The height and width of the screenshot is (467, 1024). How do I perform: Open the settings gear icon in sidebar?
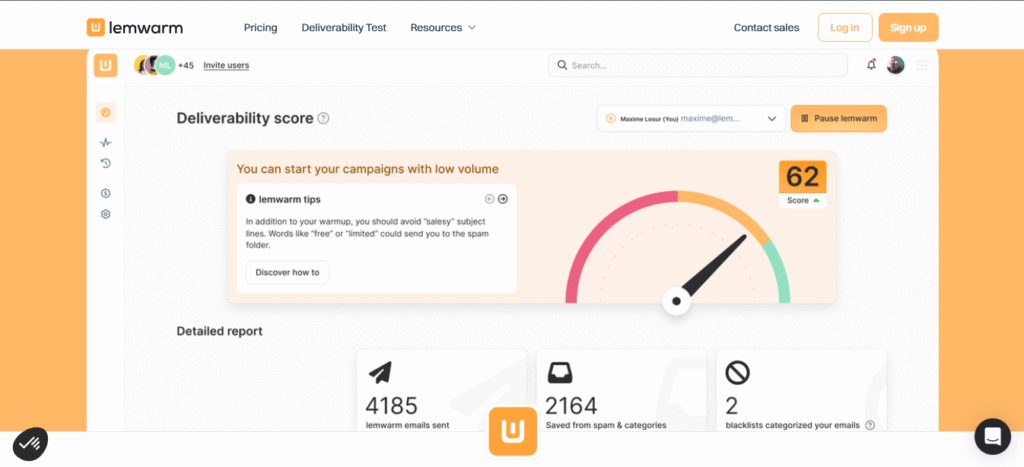click(x=105, y=214)
